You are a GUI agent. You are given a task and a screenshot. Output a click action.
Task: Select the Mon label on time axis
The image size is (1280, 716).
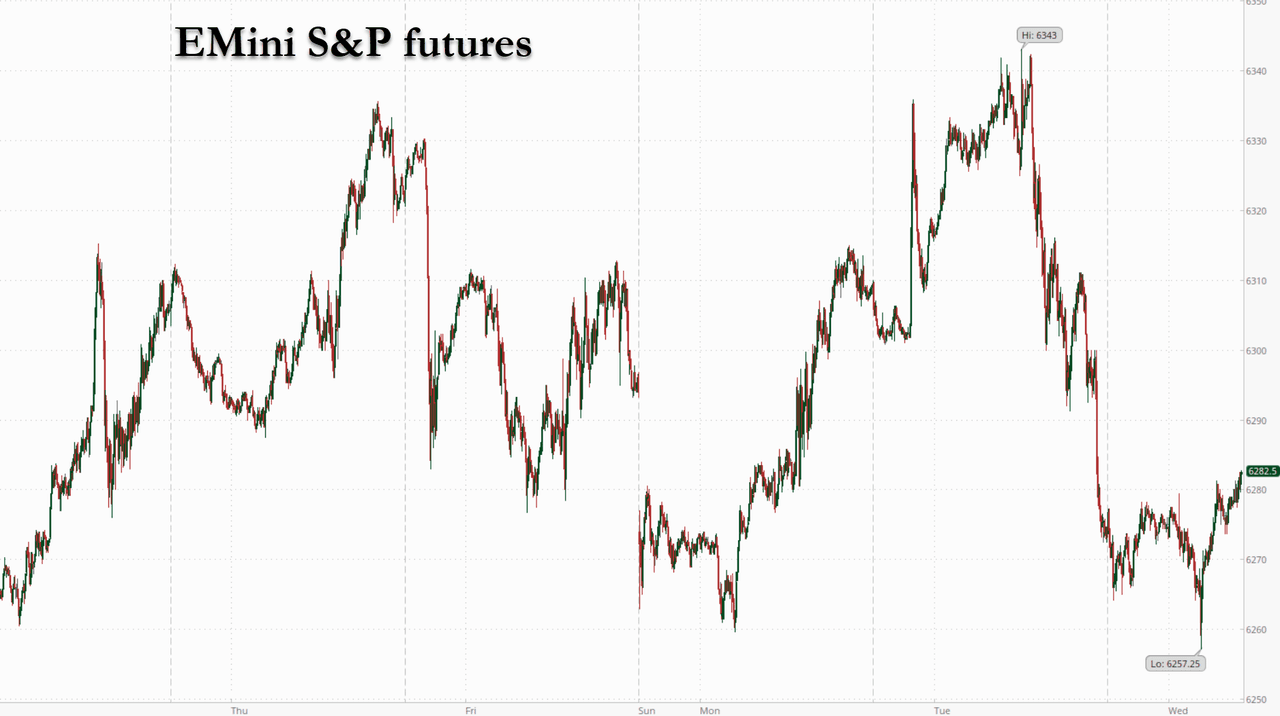click(x=709, y=710)
